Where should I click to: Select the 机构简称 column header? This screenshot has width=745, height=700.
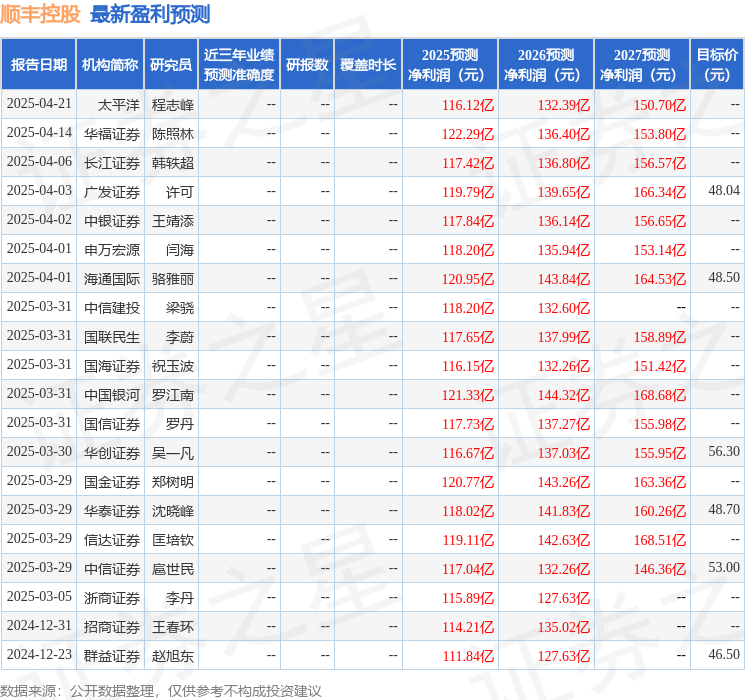[110, 65]
